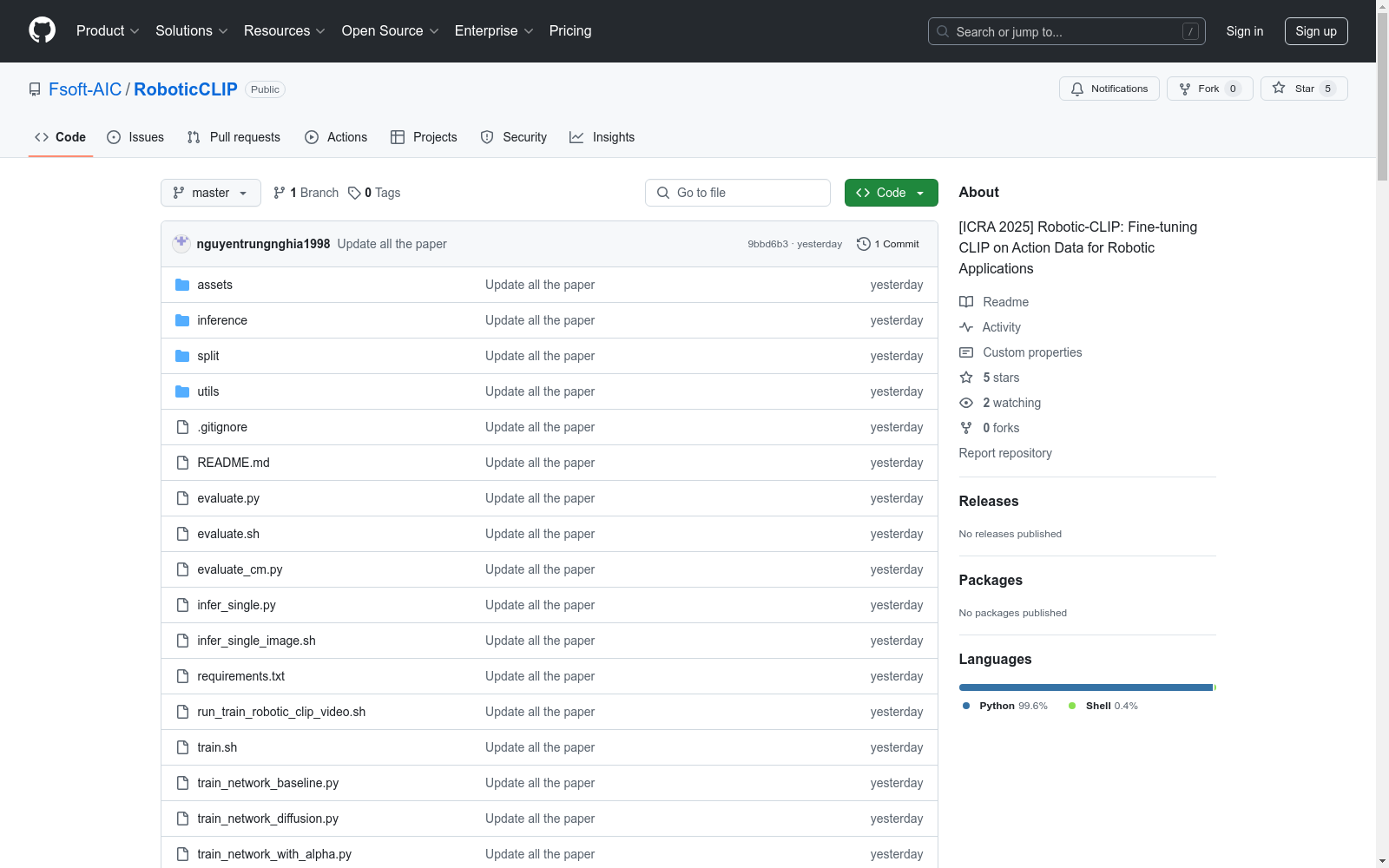The image size is (1389, 868).
Task: Click the Readme book icon
Action: (966, 302)
